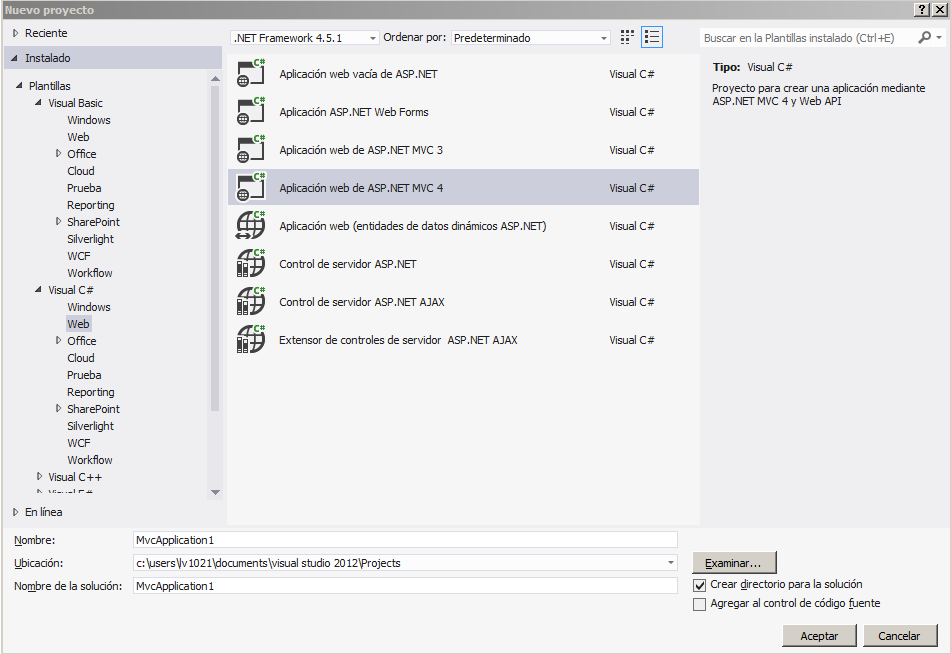The width and height of the screenshot is (951, 654).
Task: Select Windows under Visual C#
Action: [89, 307]
